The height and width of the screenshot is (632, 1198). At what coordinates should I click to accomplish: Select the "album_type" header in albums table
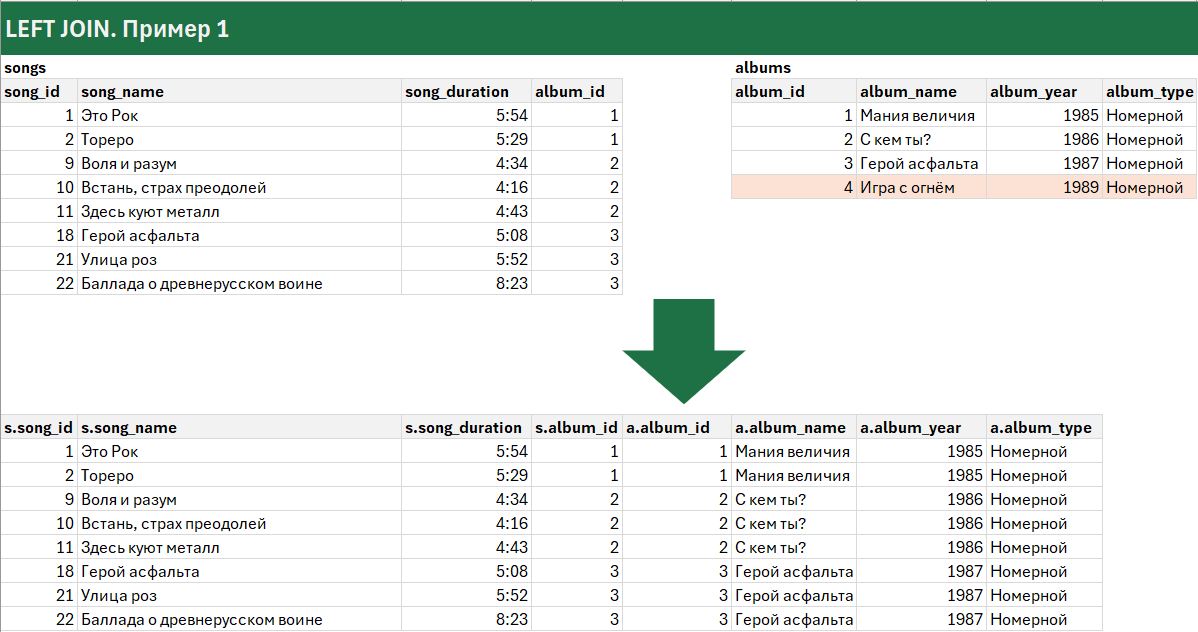(x=1149, y=92)
